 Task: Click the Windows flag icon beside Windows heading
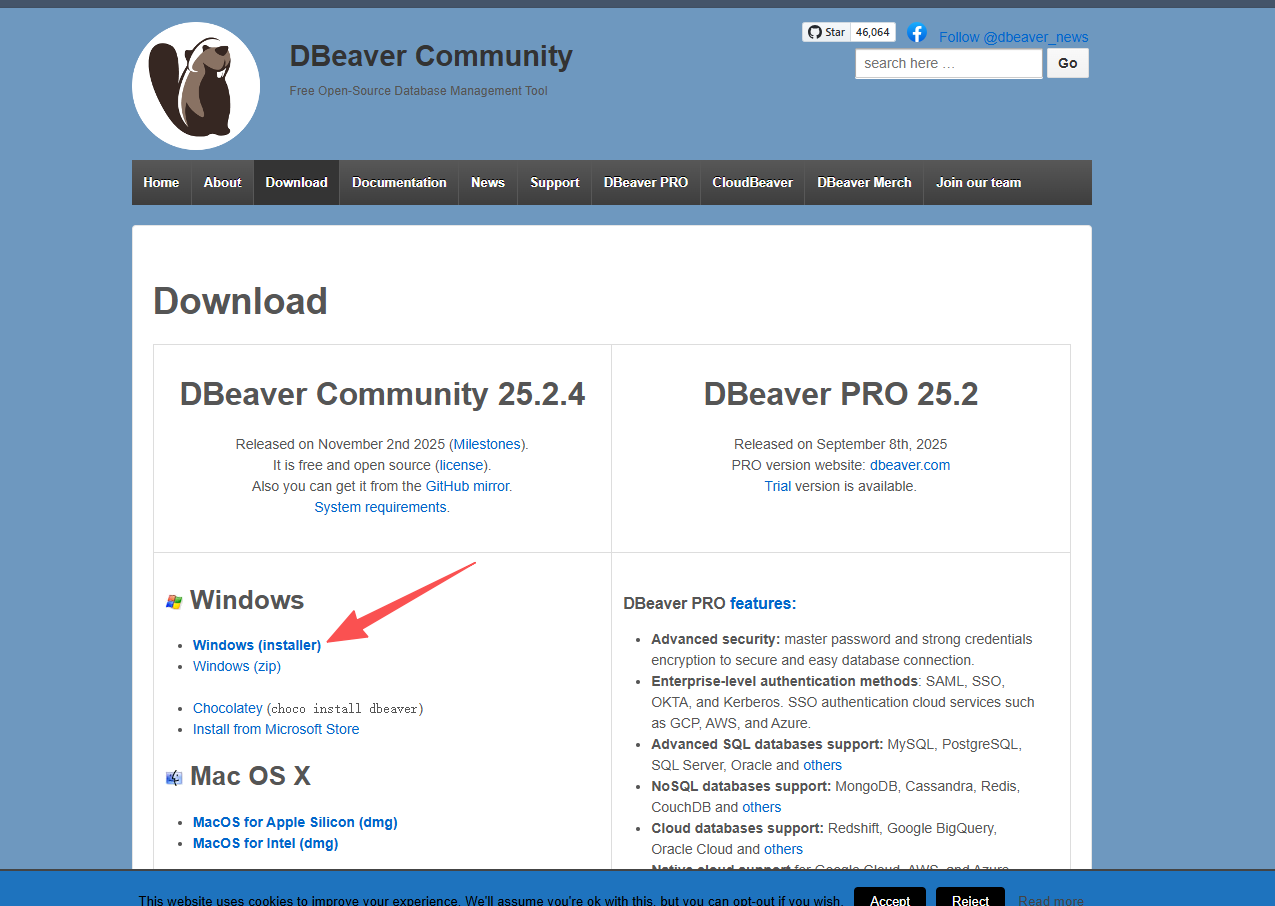174,602
